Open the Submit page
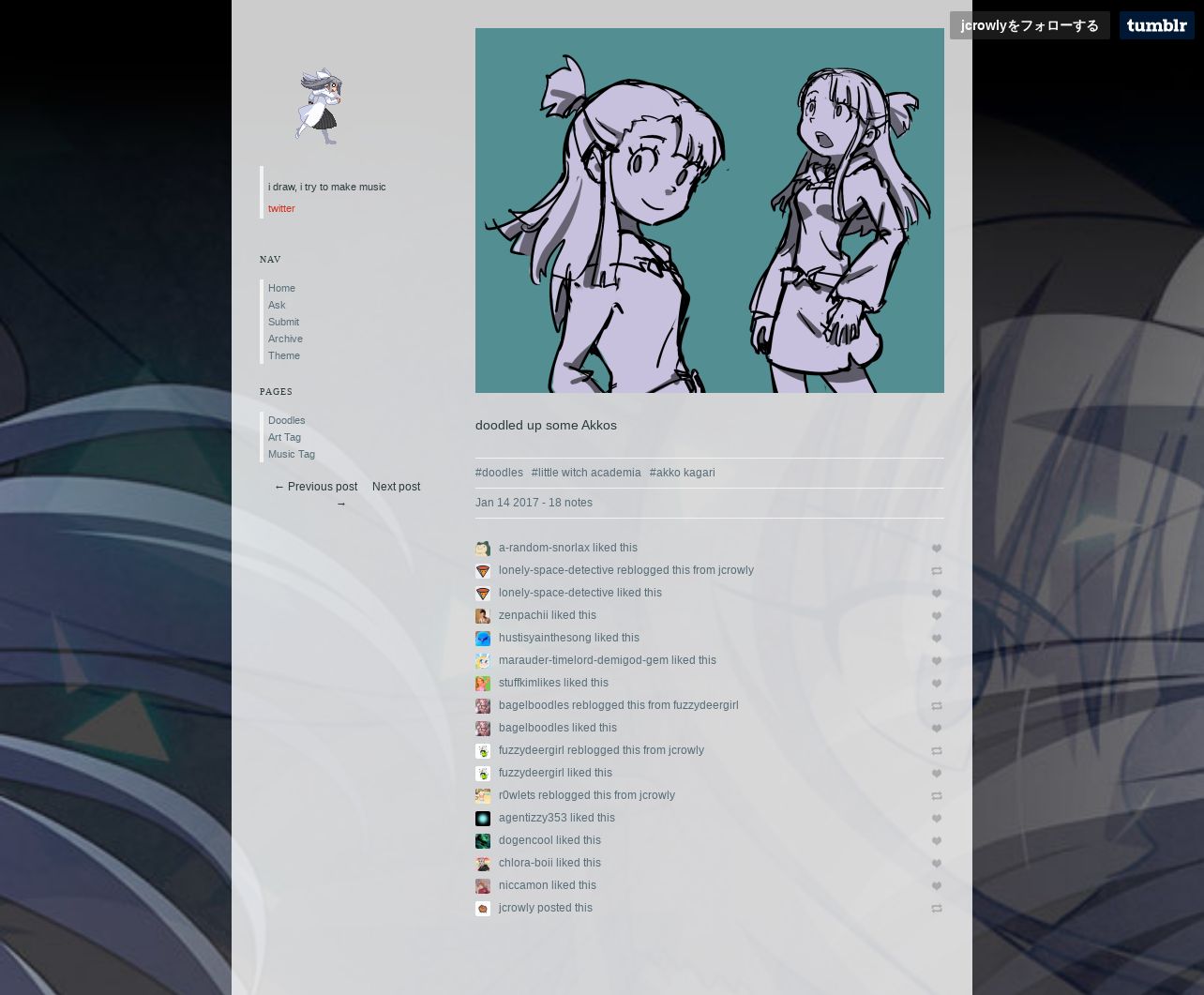The width and height of the screenshot is (1204, 995). (283, 322)
